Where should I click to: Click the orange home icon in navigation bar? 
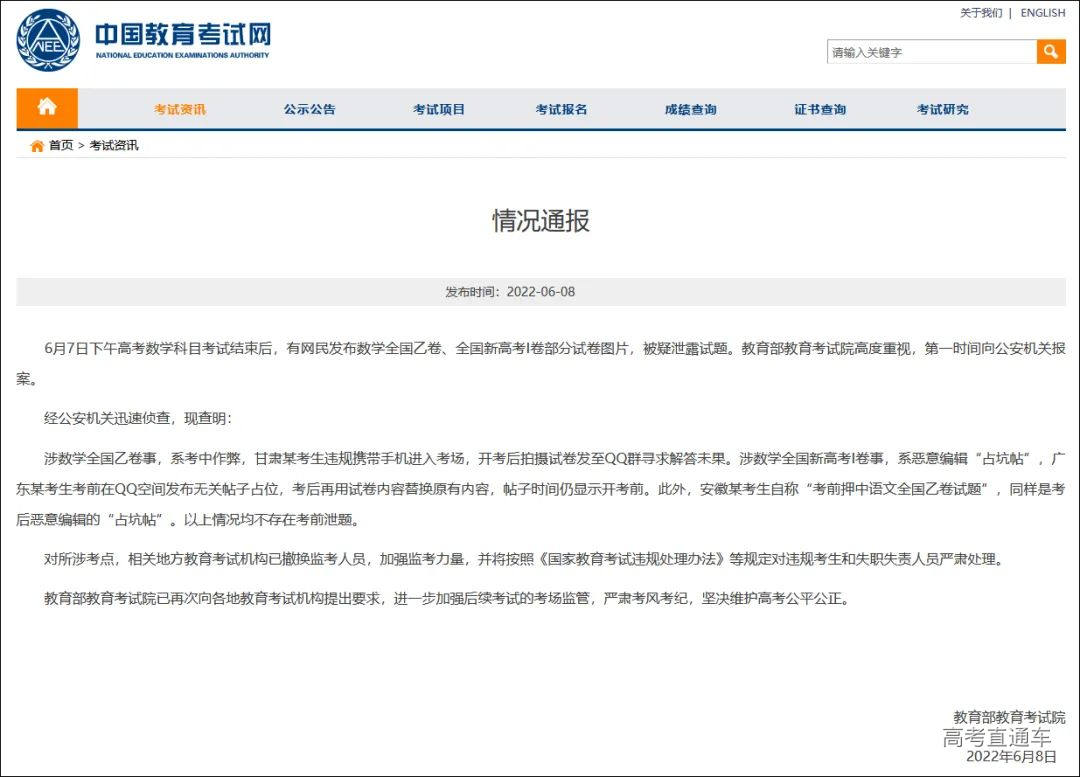(x=47, y=107)
